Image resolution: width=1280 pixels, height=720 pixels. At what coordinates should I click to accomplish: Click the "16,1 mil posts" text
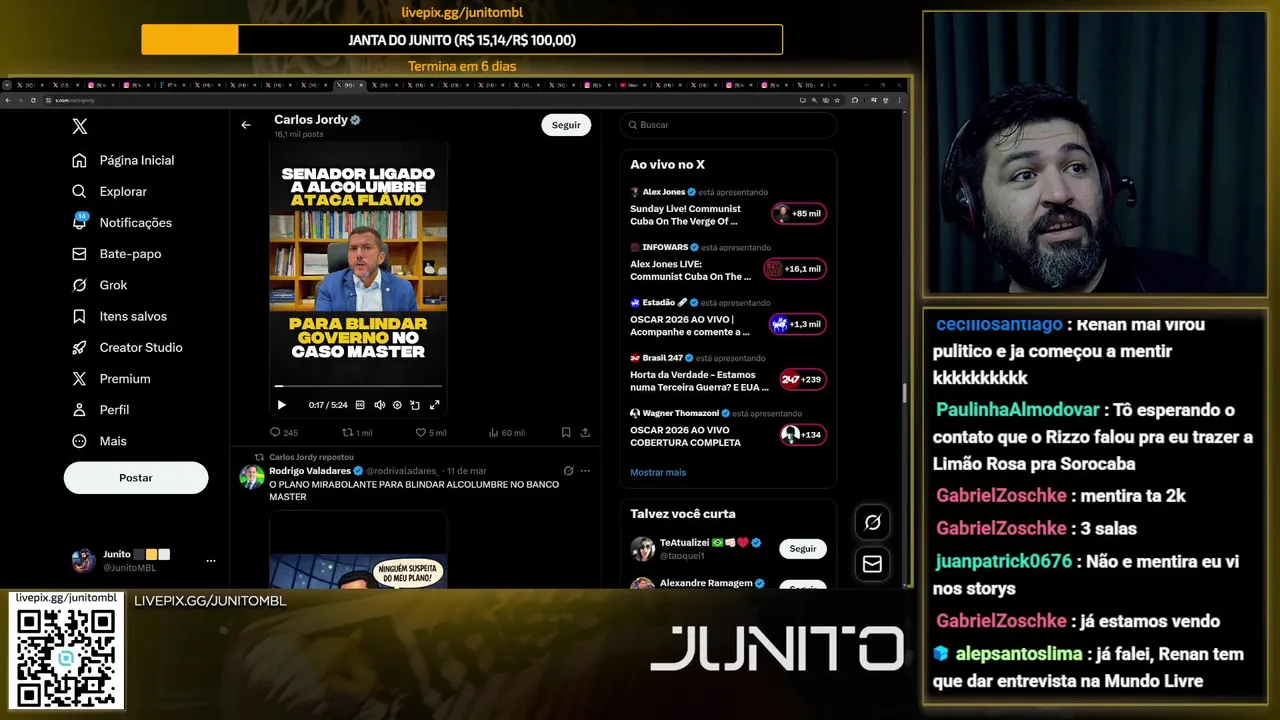point(299,134)
